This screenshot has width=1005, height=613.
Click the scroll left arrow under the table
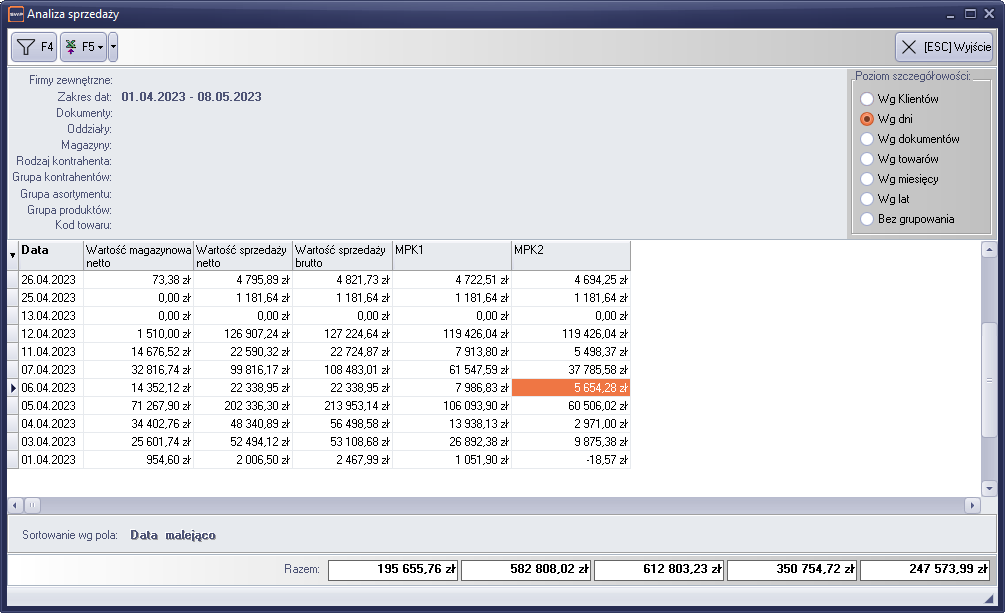(15, 506)
